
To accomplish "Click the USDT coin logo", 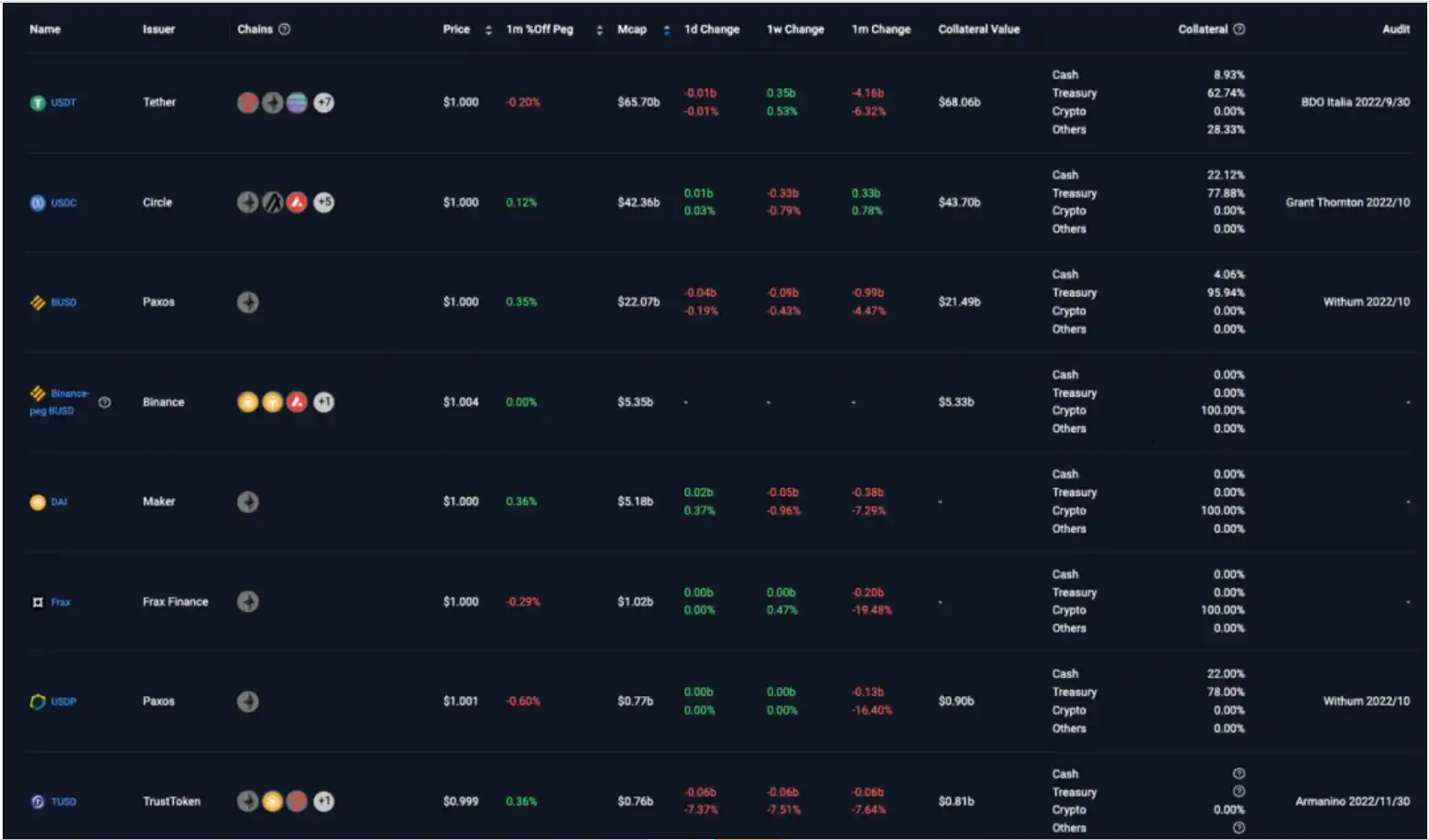I will coord(38,103).
